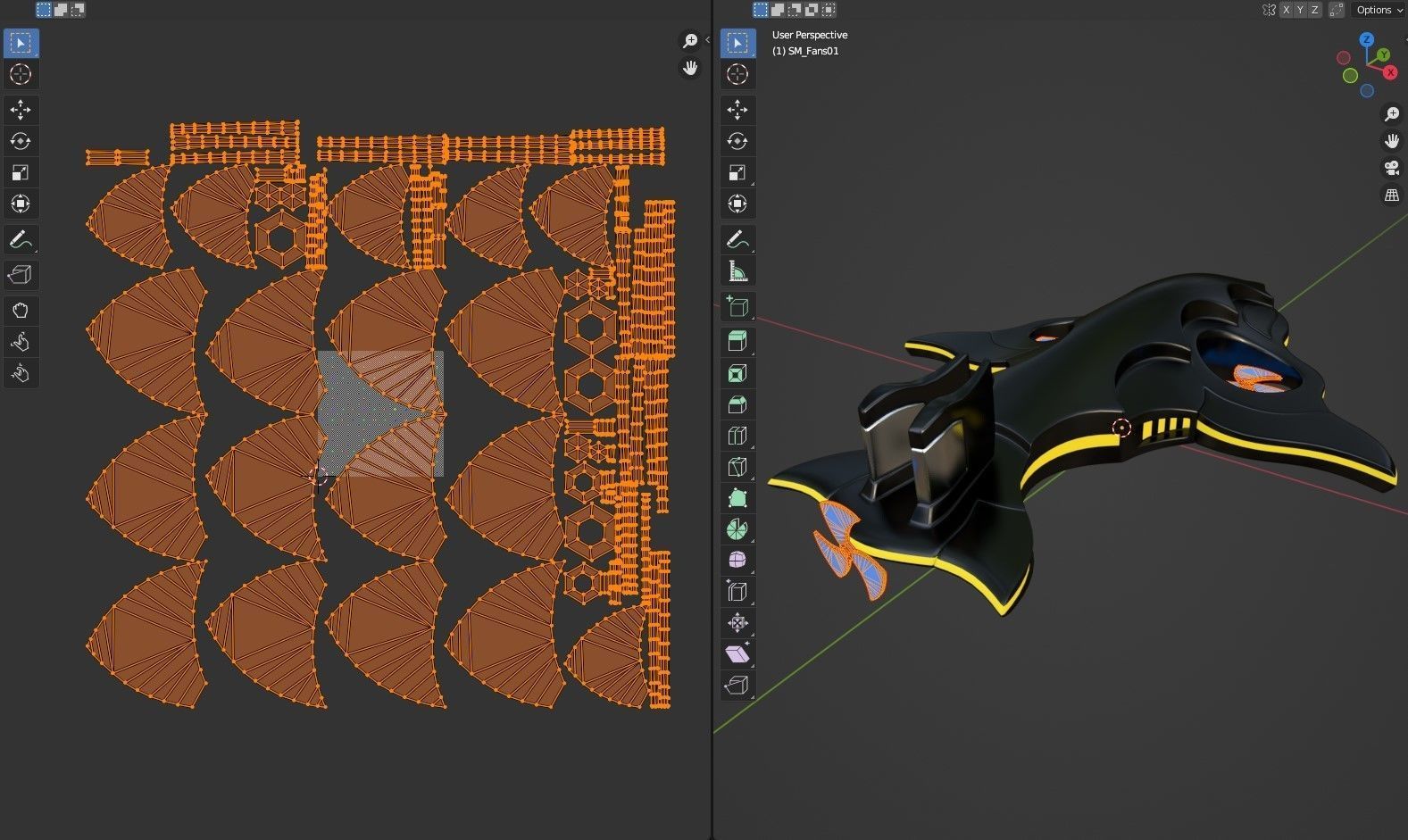
Task: Set new selection mode in UV editor
Action: coord(44,10)
